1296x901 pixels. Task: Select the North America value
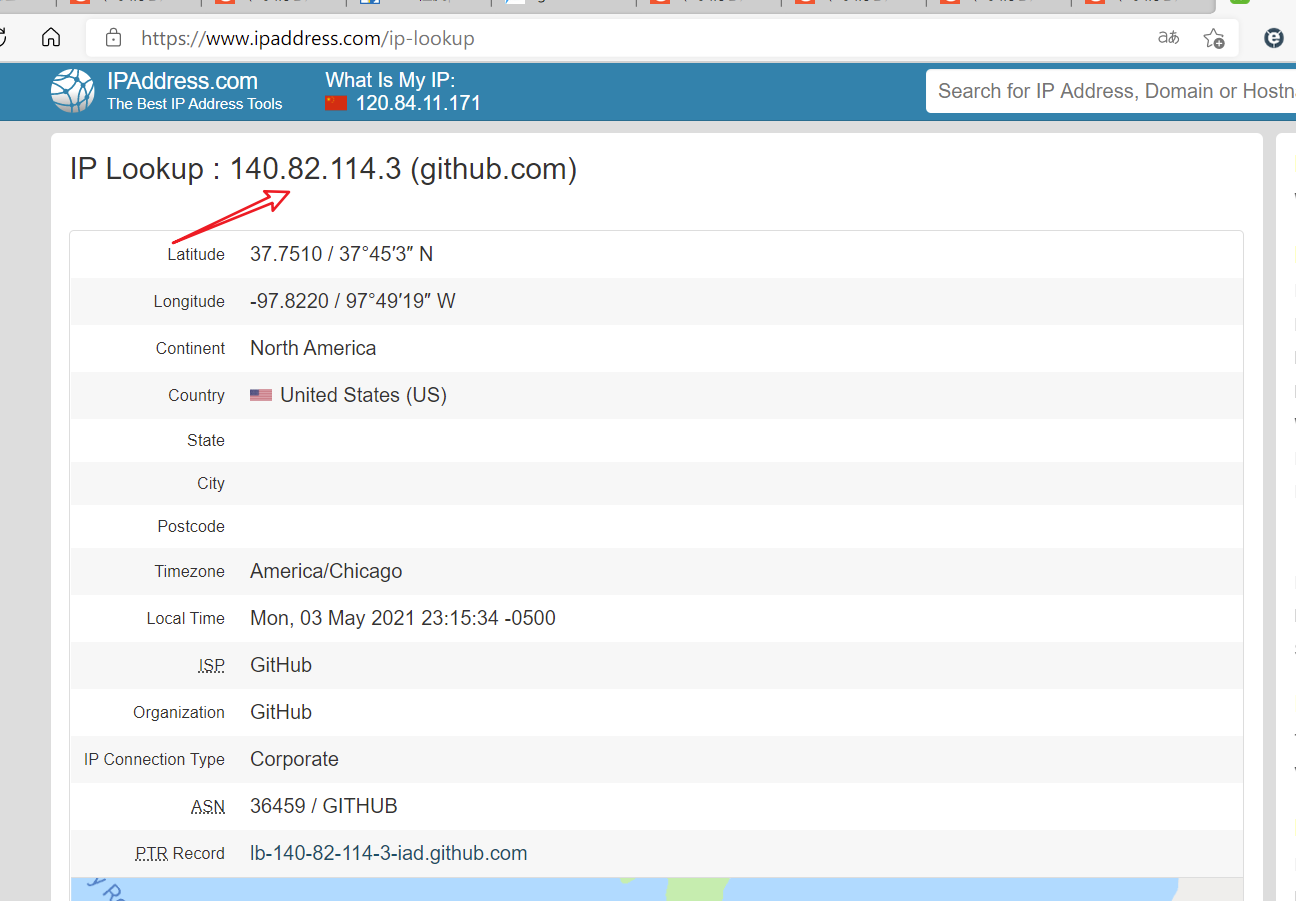pos(313,348)
